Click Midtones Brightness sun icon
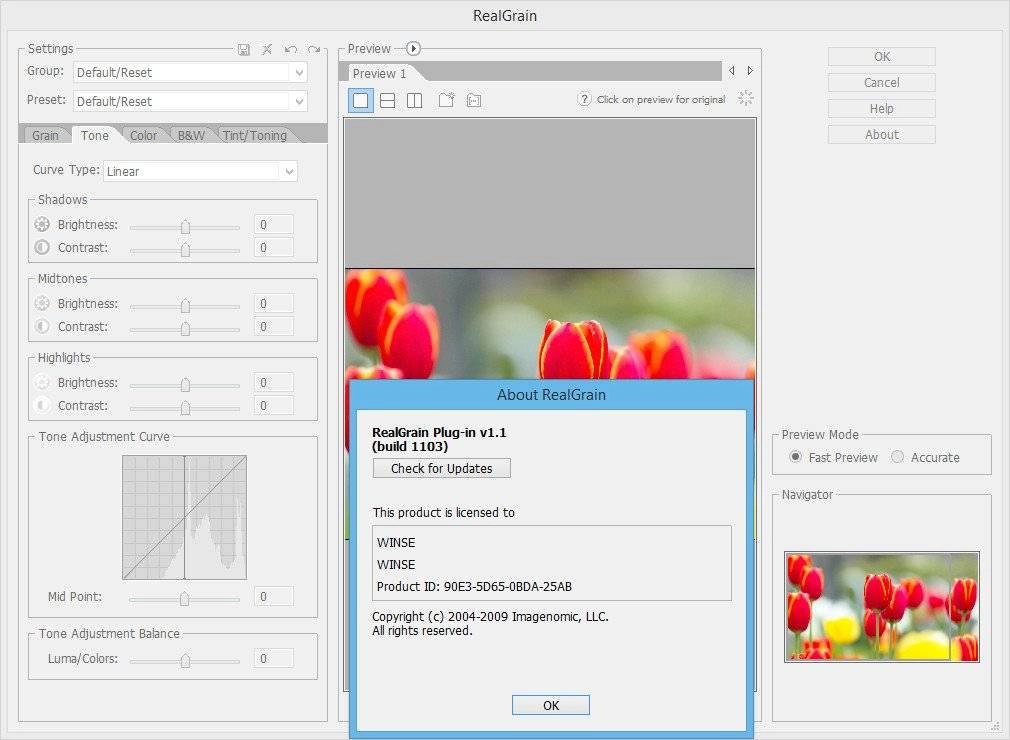Screen dimensions: 1010x740 tap(42, 303)
